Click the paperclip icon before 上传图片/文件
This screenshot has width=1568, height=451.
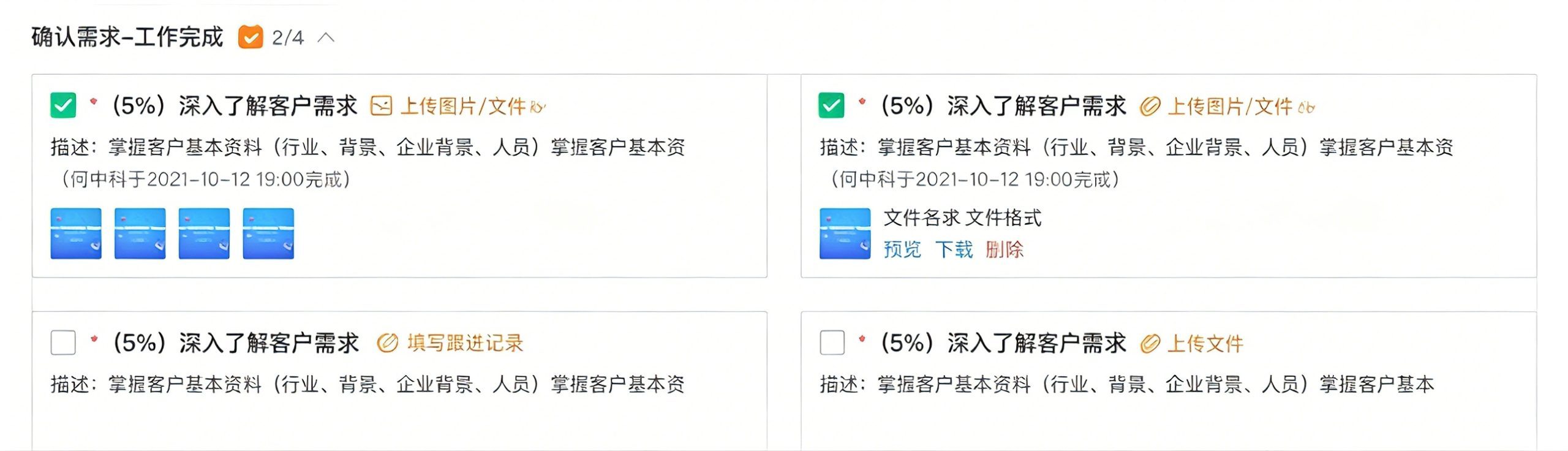tap(1150, 106)
